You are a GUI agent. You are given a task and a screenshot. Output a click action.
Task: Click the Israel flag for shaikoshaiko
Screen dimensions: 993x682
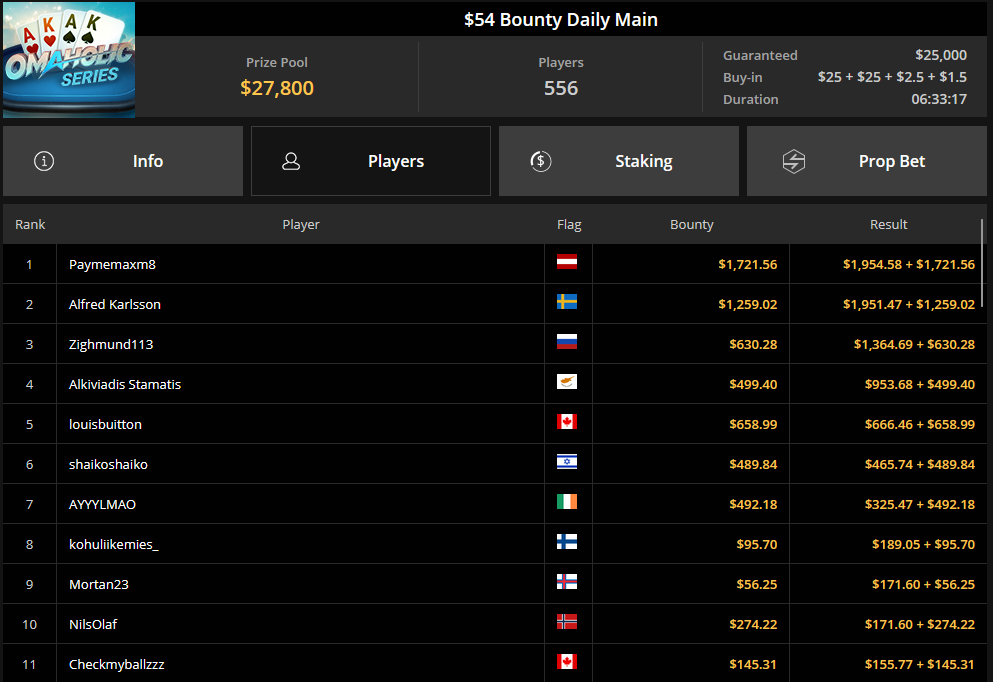567,462
